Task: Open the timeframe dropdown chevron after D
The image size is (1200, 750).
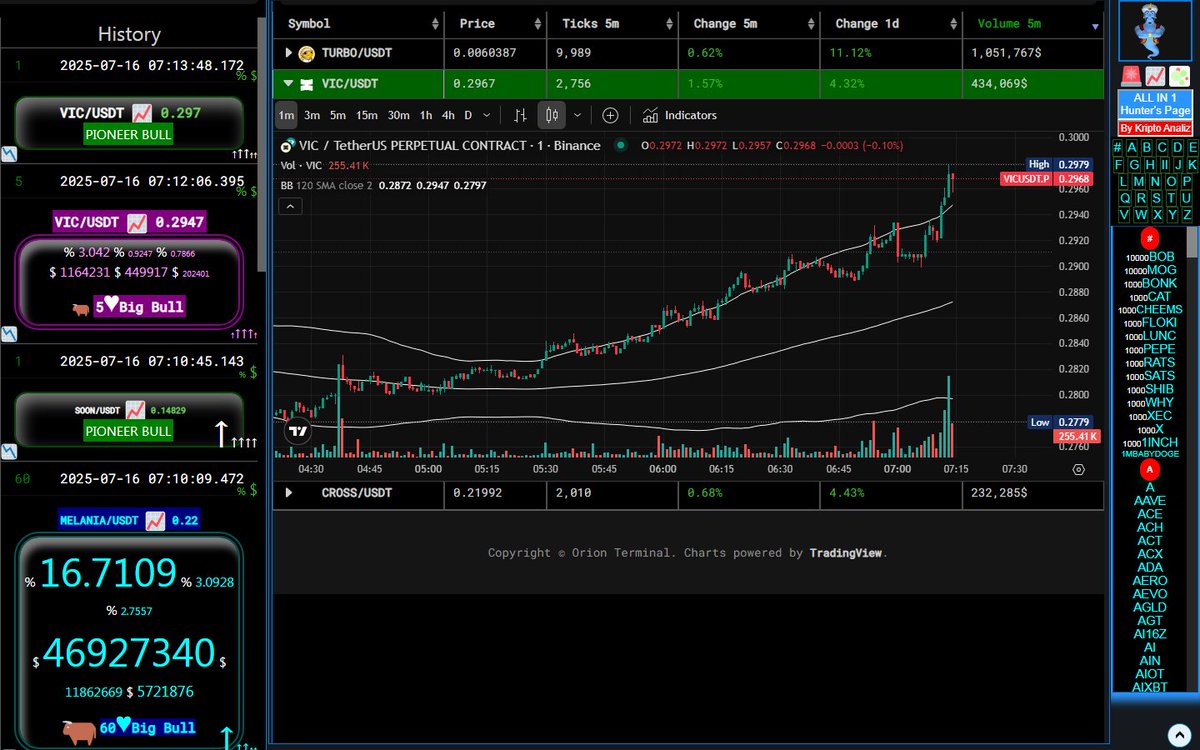Action: (x=489, y=115)
